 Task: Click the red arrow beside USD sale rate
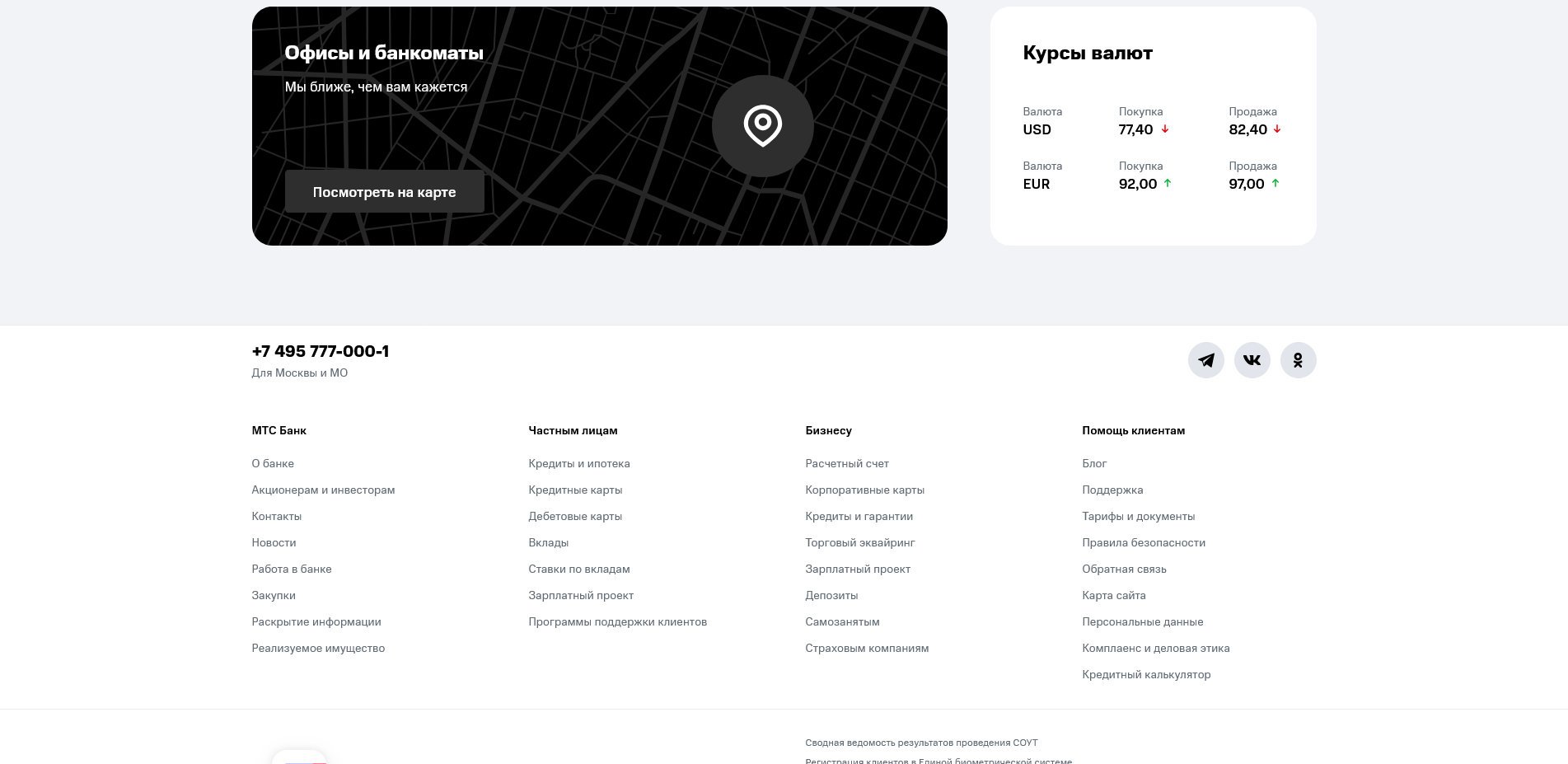[x=1277, y=129]
